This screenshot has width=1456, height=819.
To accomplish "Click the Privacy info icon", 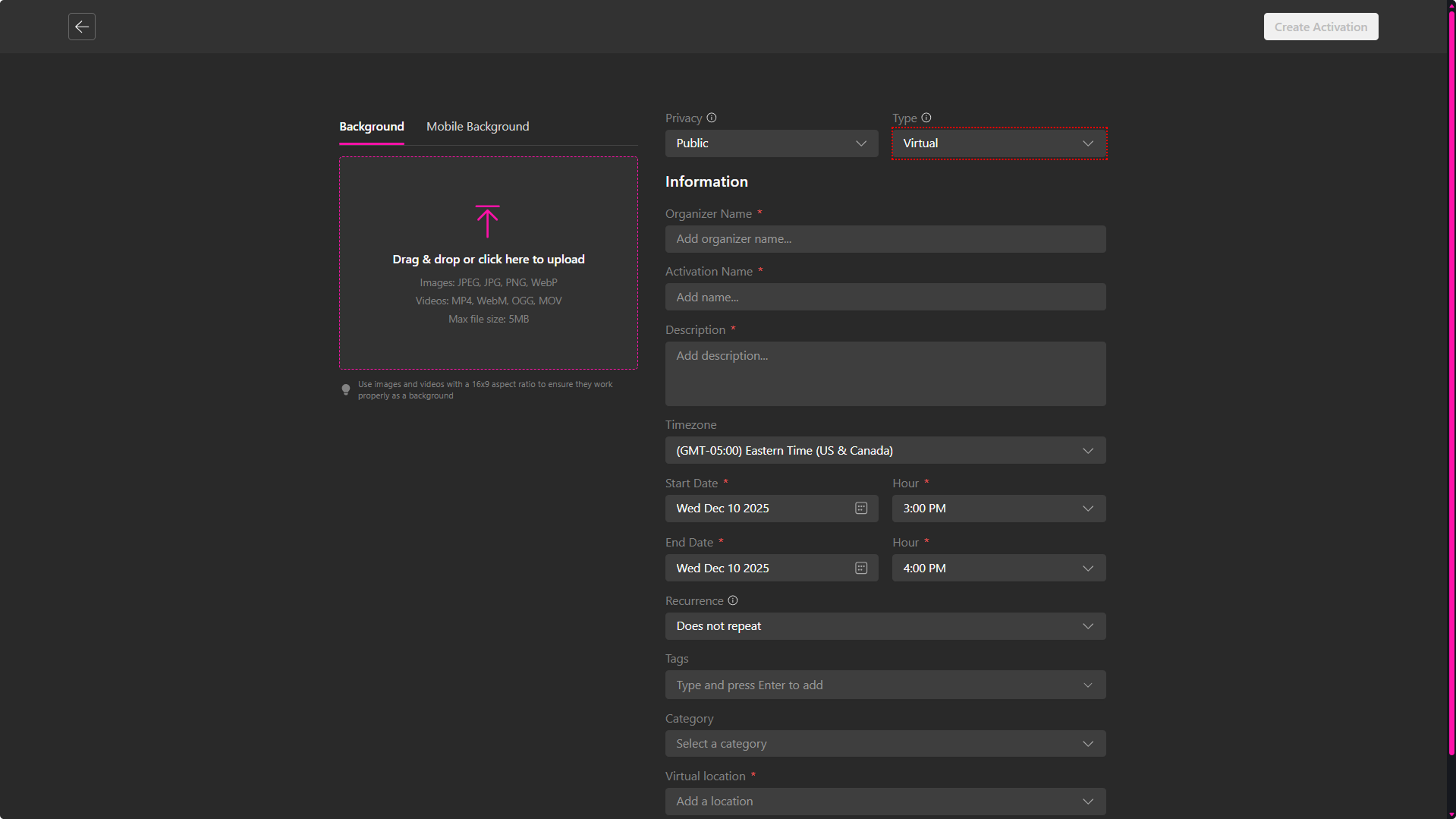I will (x=712, y=118).
